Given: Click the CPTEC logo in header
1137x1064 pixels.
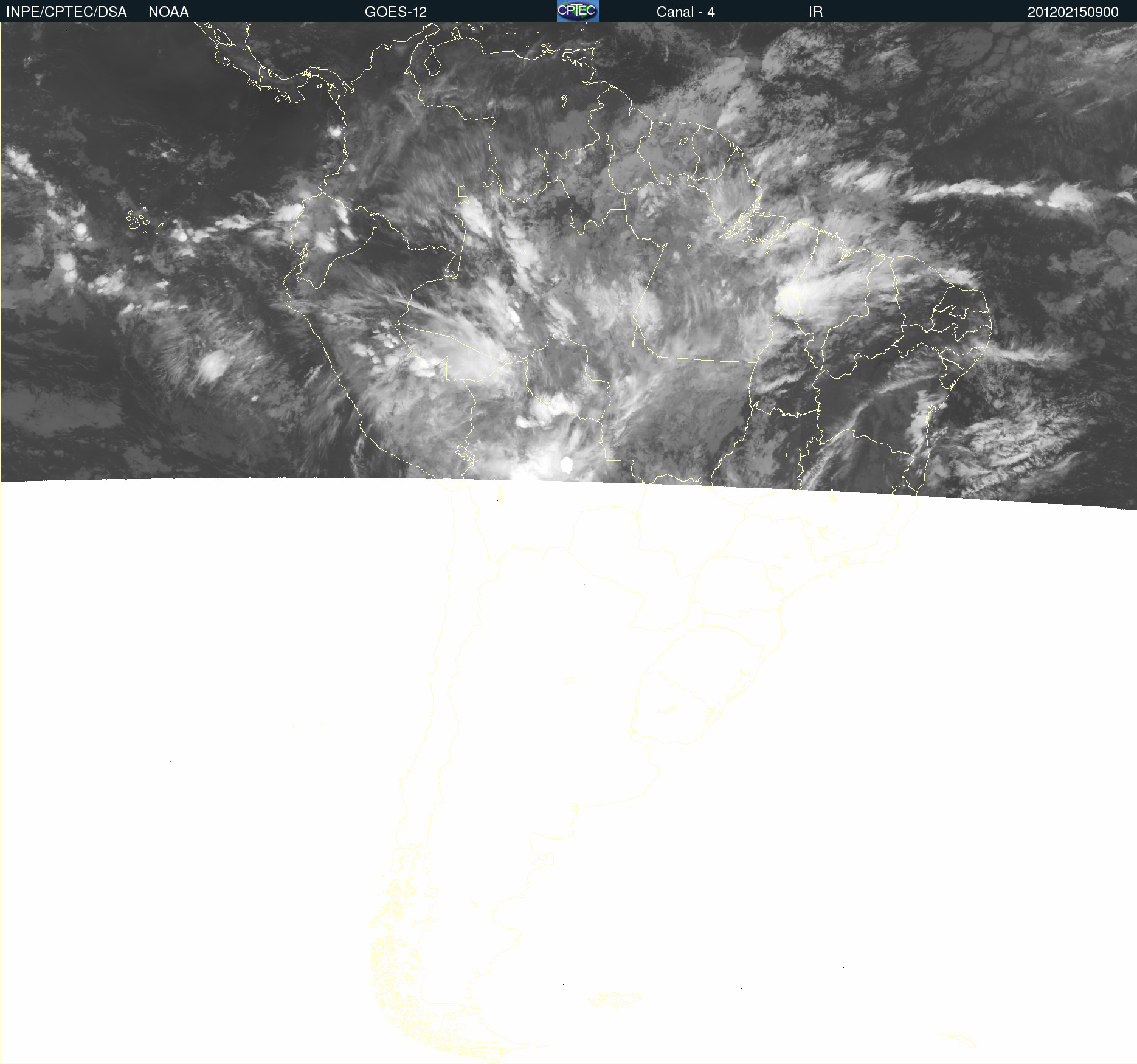Looking at the screenshot, I should point(578,11).
